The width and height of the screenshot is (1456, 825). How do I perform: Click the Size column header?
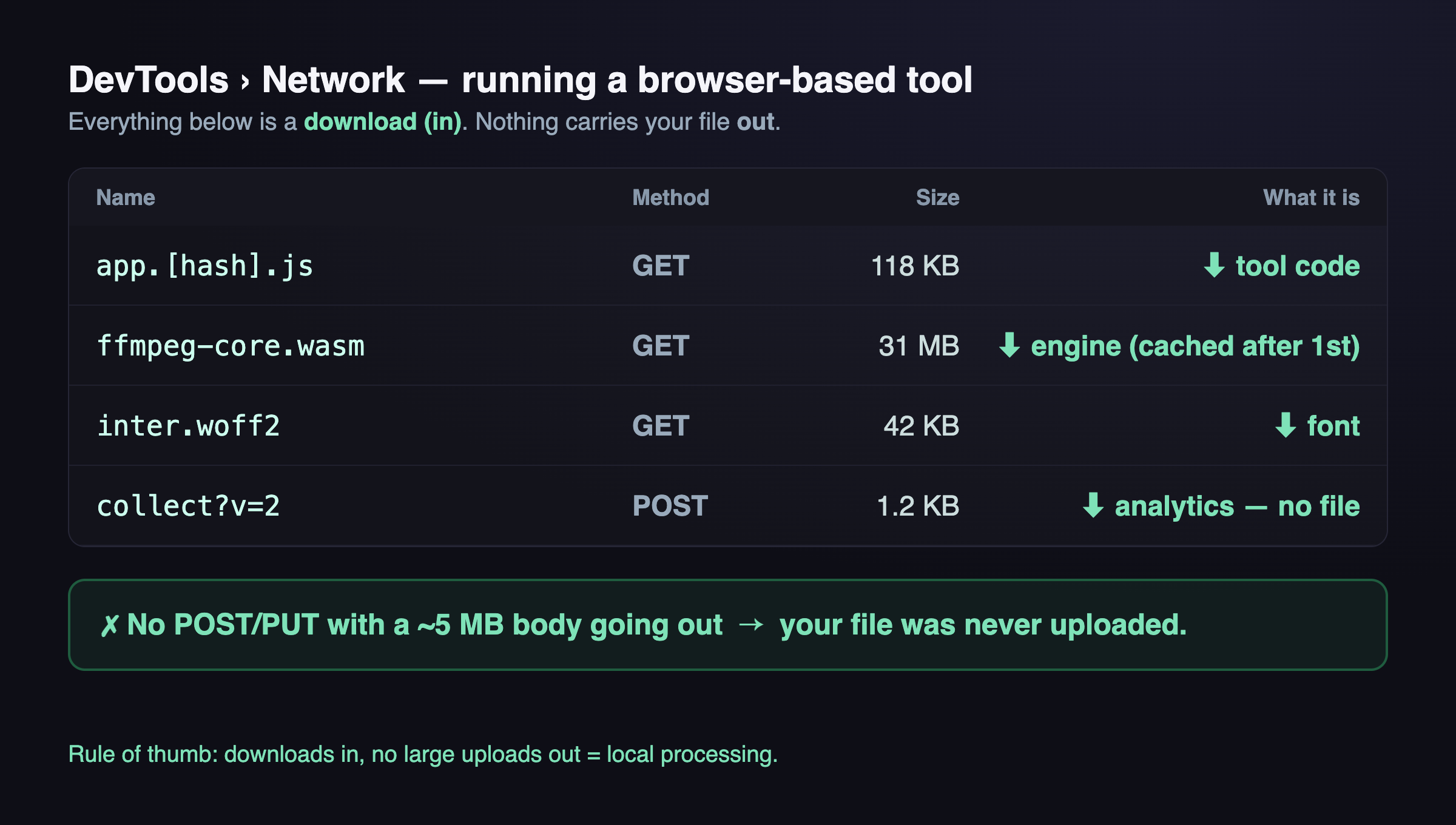point(937,197)
